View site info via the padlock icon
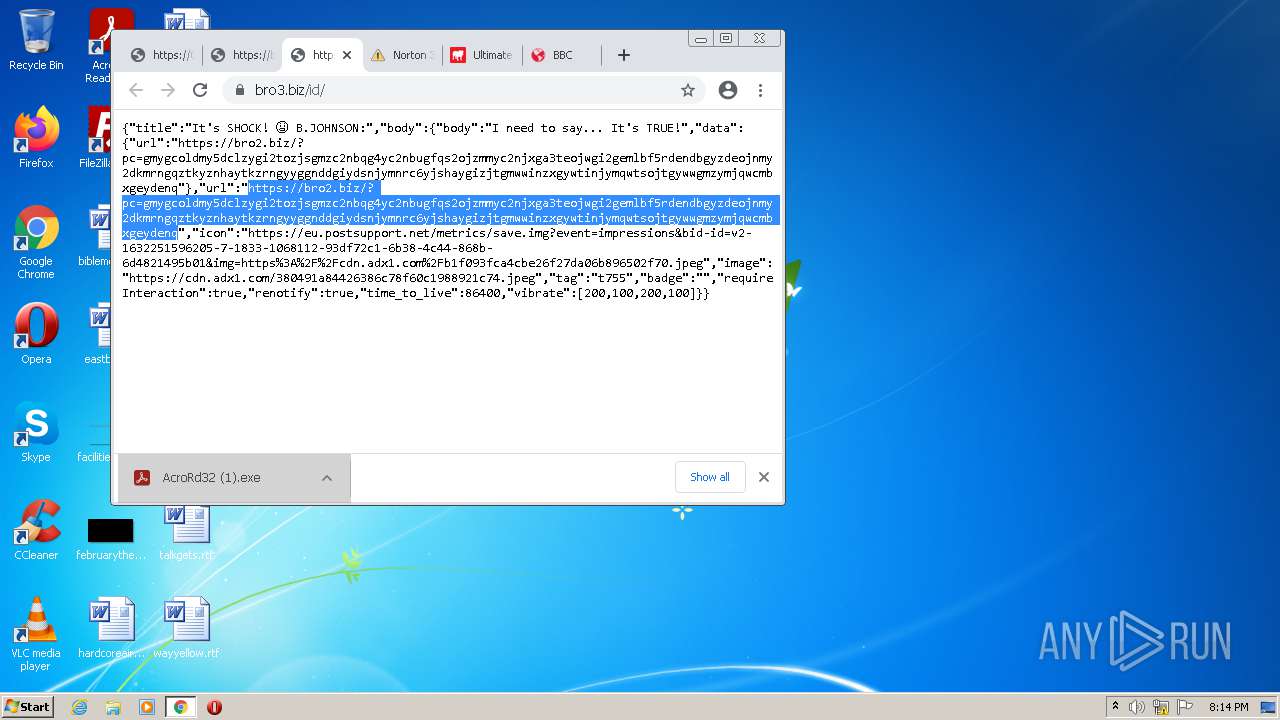 239,90
